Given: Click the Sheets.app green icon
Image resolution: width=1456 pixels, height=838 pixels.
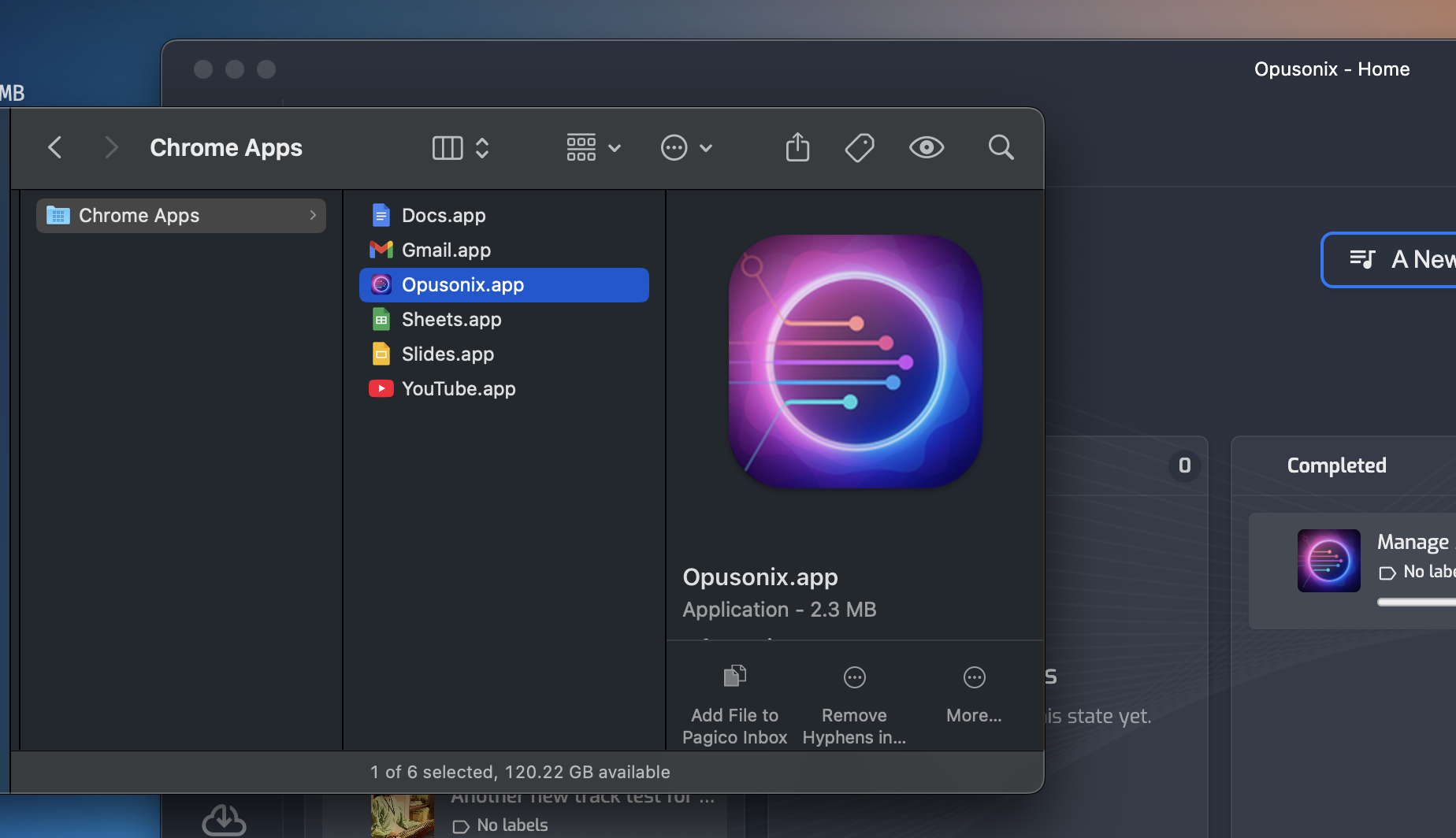Looking at the screenshot, I should point(381,319).
